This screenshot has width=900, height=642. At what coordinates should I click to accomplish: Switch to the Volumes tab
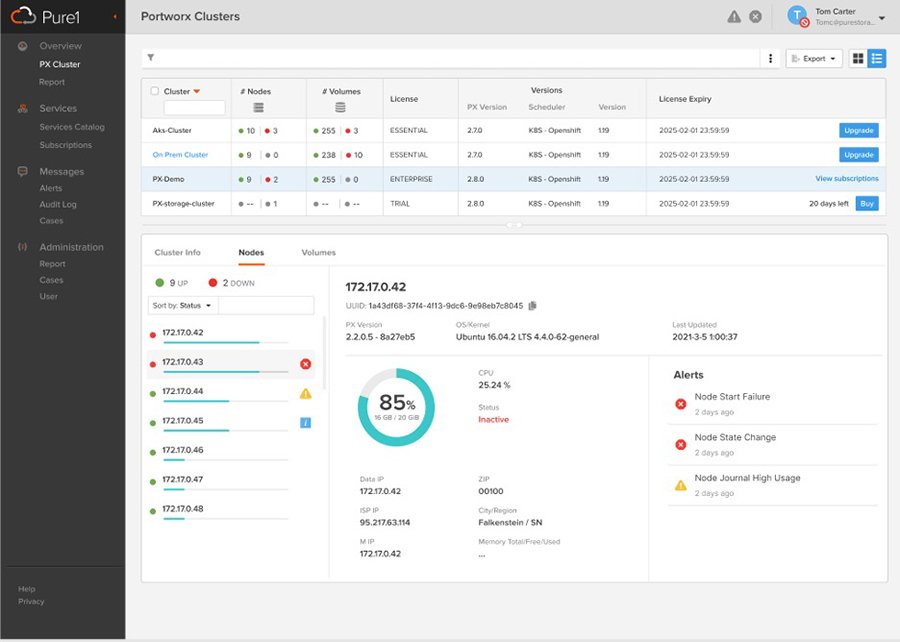(x=318, y=253)
